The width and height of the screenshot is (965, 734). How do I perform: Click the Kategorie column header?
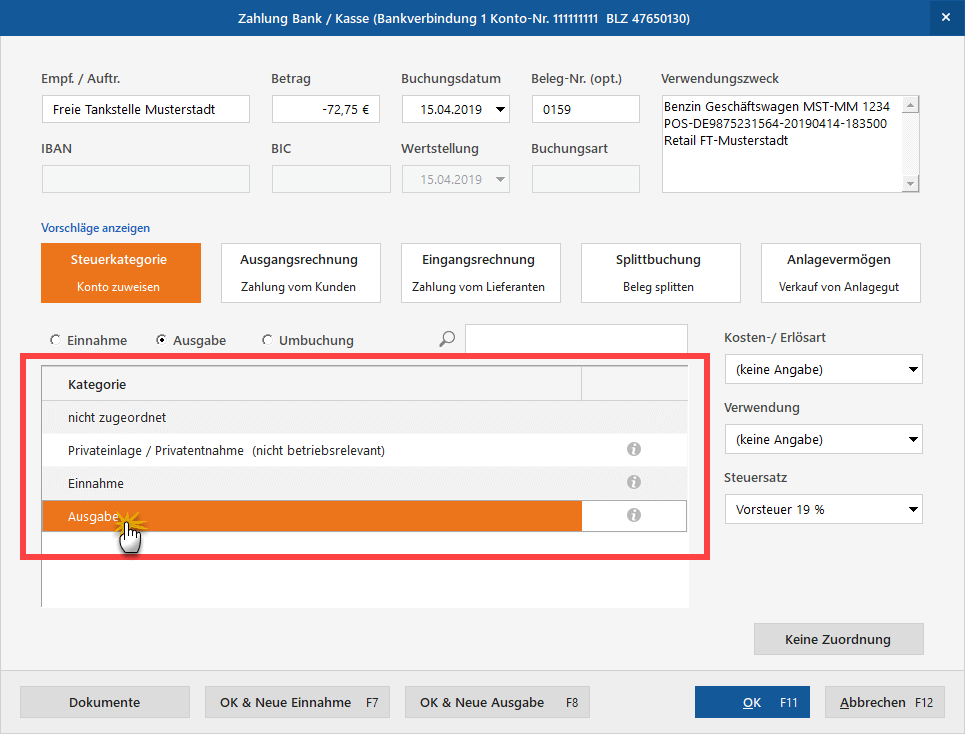(x=311, y=384)
